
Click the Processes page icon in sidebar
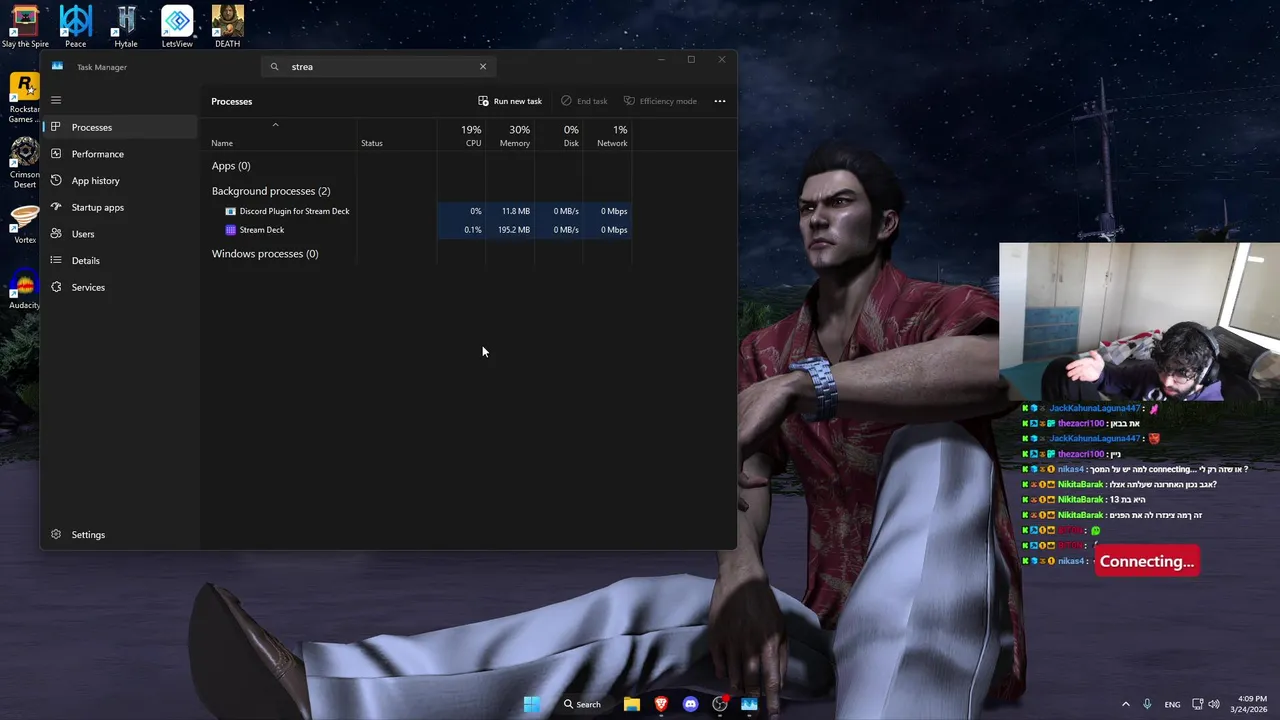click(x=56, y=127)
